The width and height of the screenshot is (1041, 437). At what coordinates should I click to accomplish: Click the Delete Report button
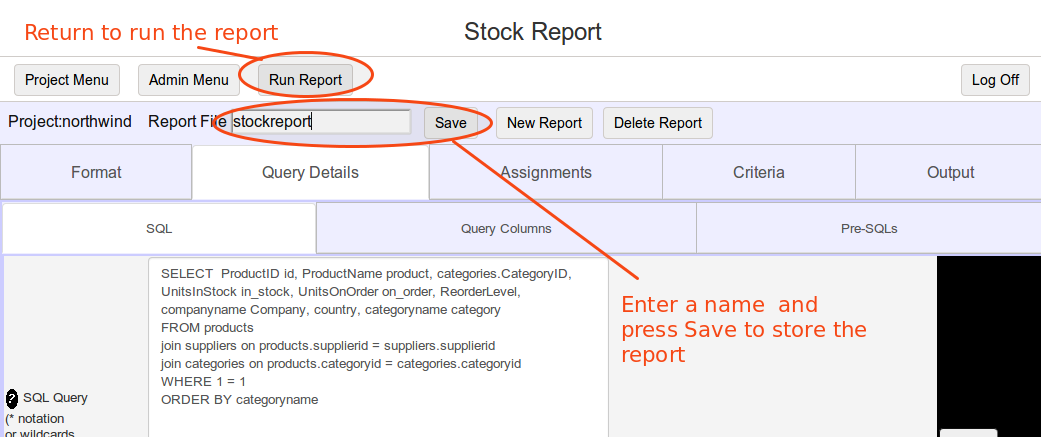[658, 123]
